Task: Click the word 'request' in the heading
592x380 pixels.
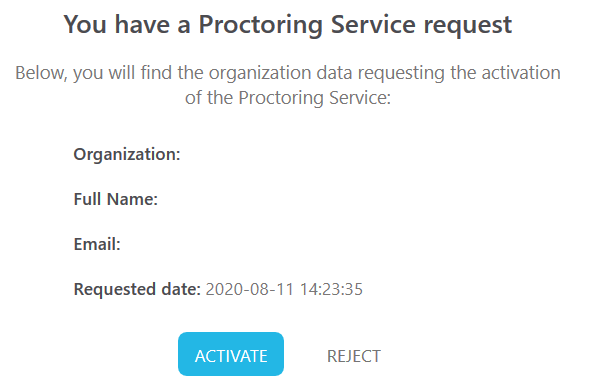Action: coord(468,26)
